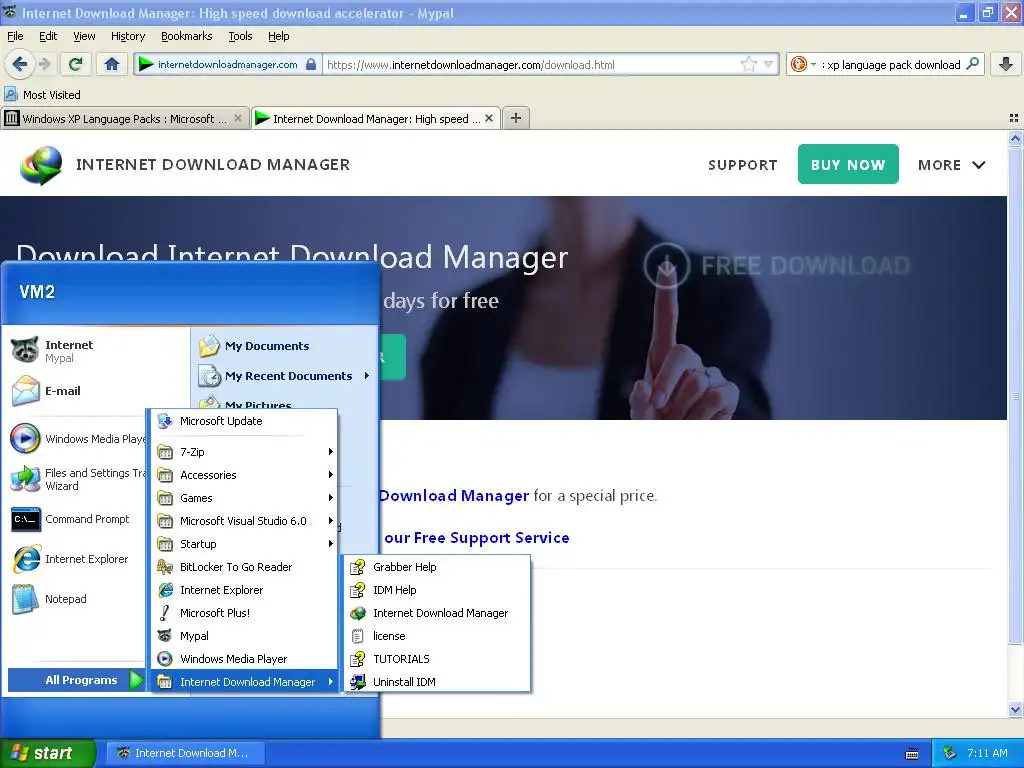Click the browser Back arrow button

(x=20, y=64)
